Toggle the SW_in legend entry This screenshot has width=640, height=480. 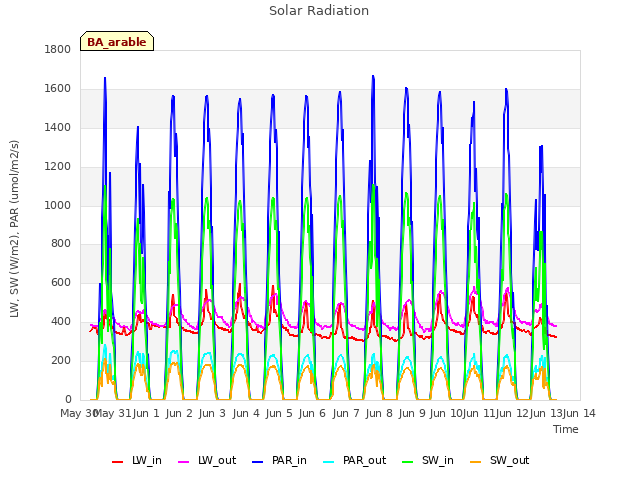click(x=428, y=461)
